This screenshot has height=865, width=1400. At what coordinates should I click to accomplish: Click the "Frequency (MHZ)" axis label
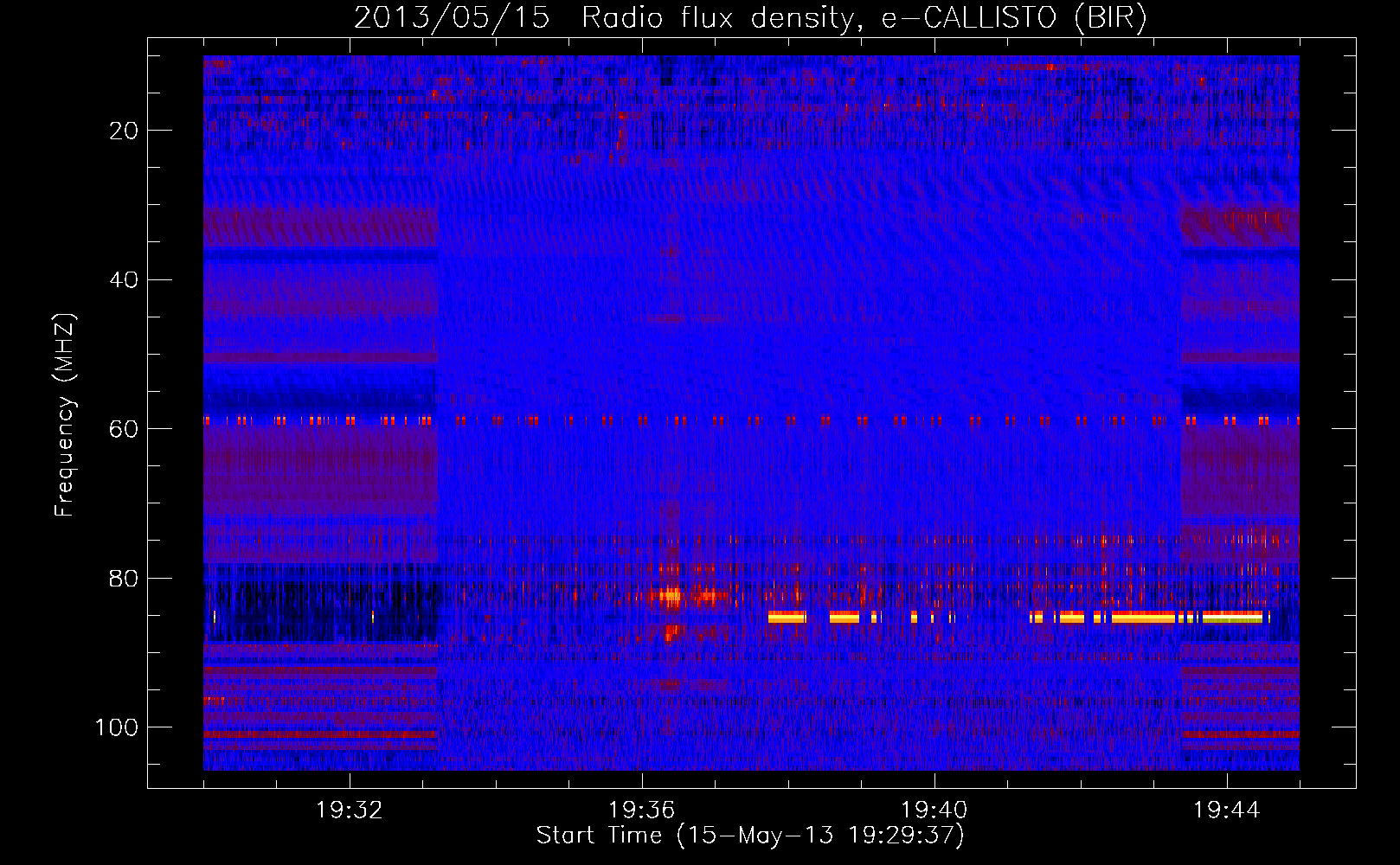(x=65, y=414)
